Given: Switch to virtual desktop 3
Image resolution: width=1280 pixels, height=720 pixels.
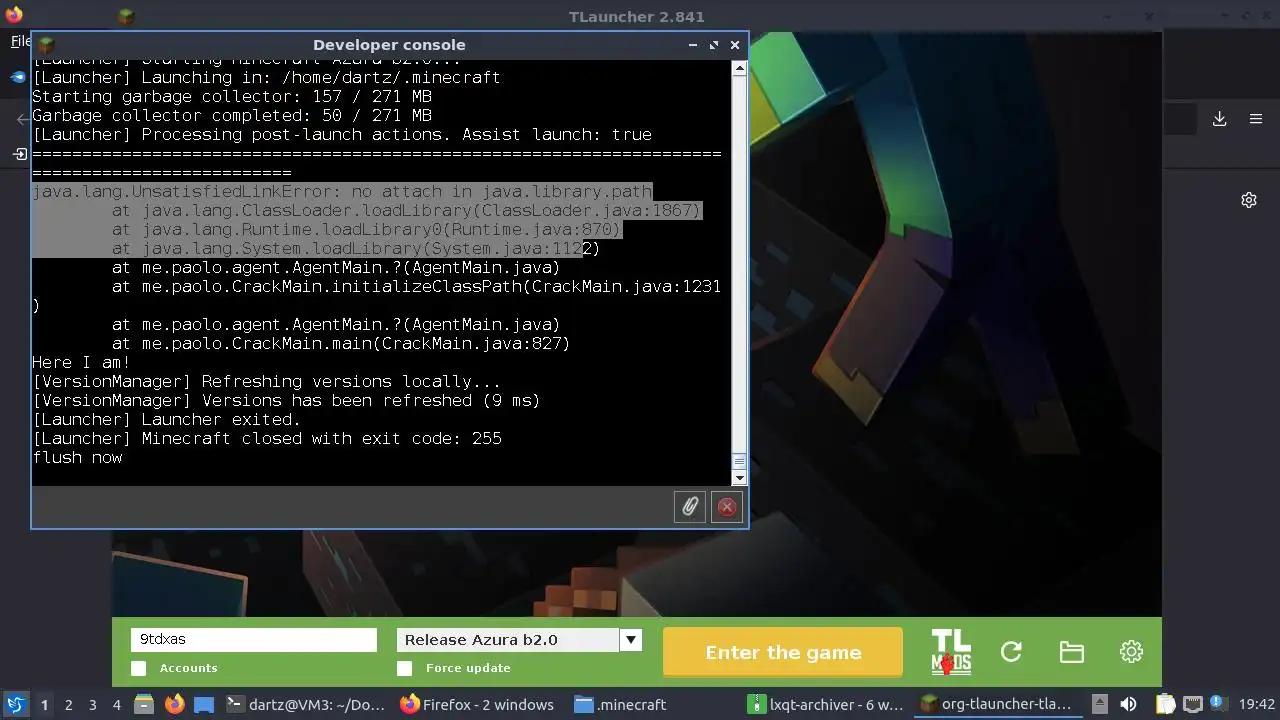Looking at the screenshot, I should click(92, 704).
